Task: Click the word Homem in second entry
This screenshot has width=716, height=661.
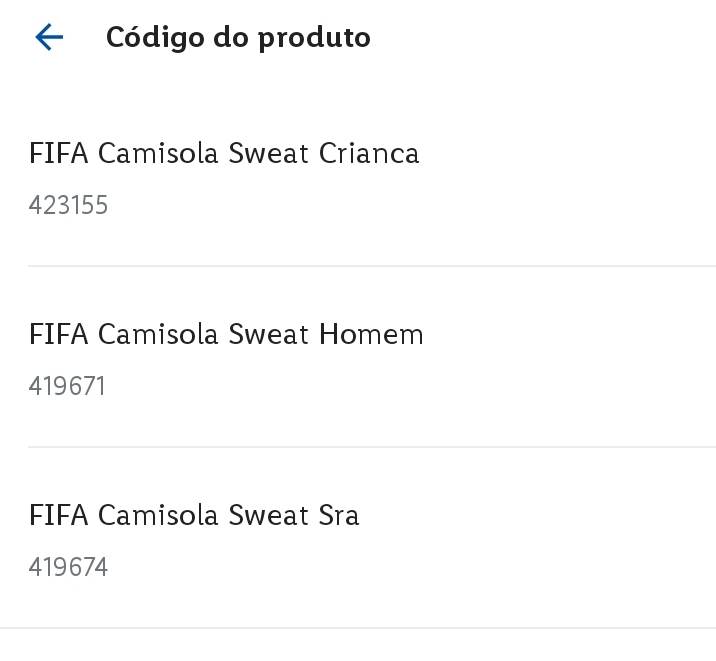Action: (371, 334)
